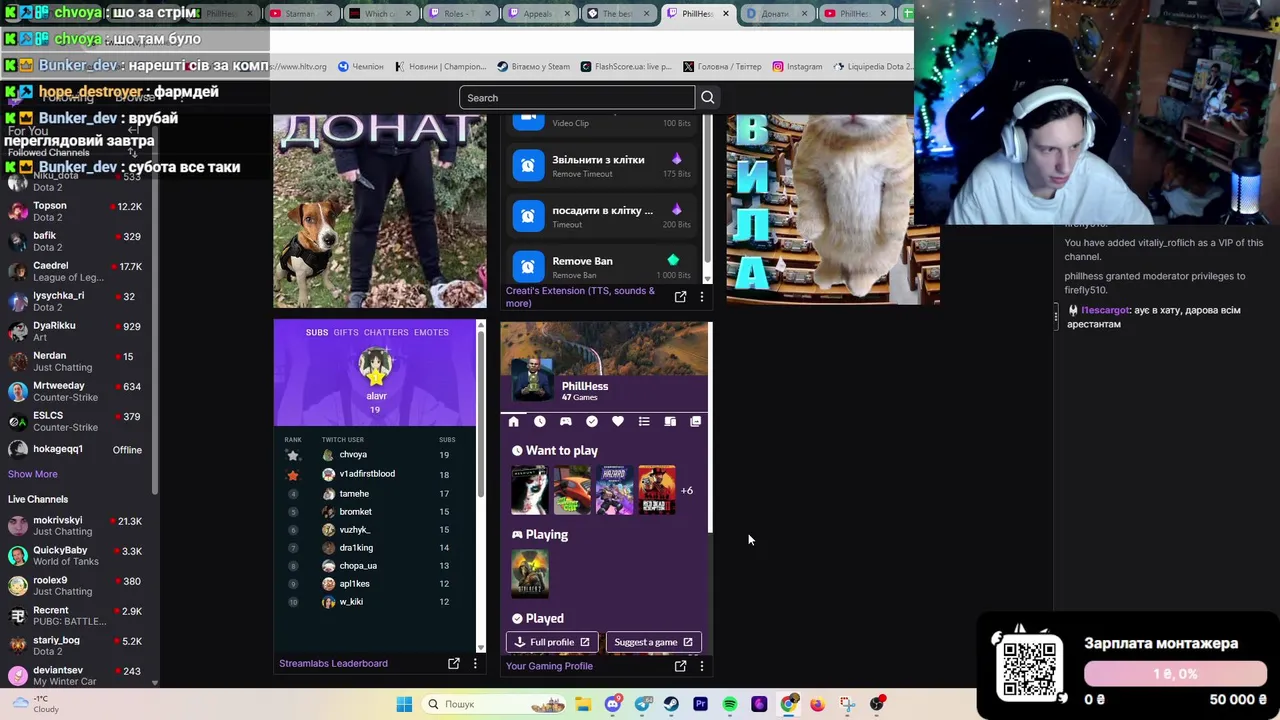Switch to EMOTES tab in leaderboard
The image size is (1280, 720).
pos(431,332)
